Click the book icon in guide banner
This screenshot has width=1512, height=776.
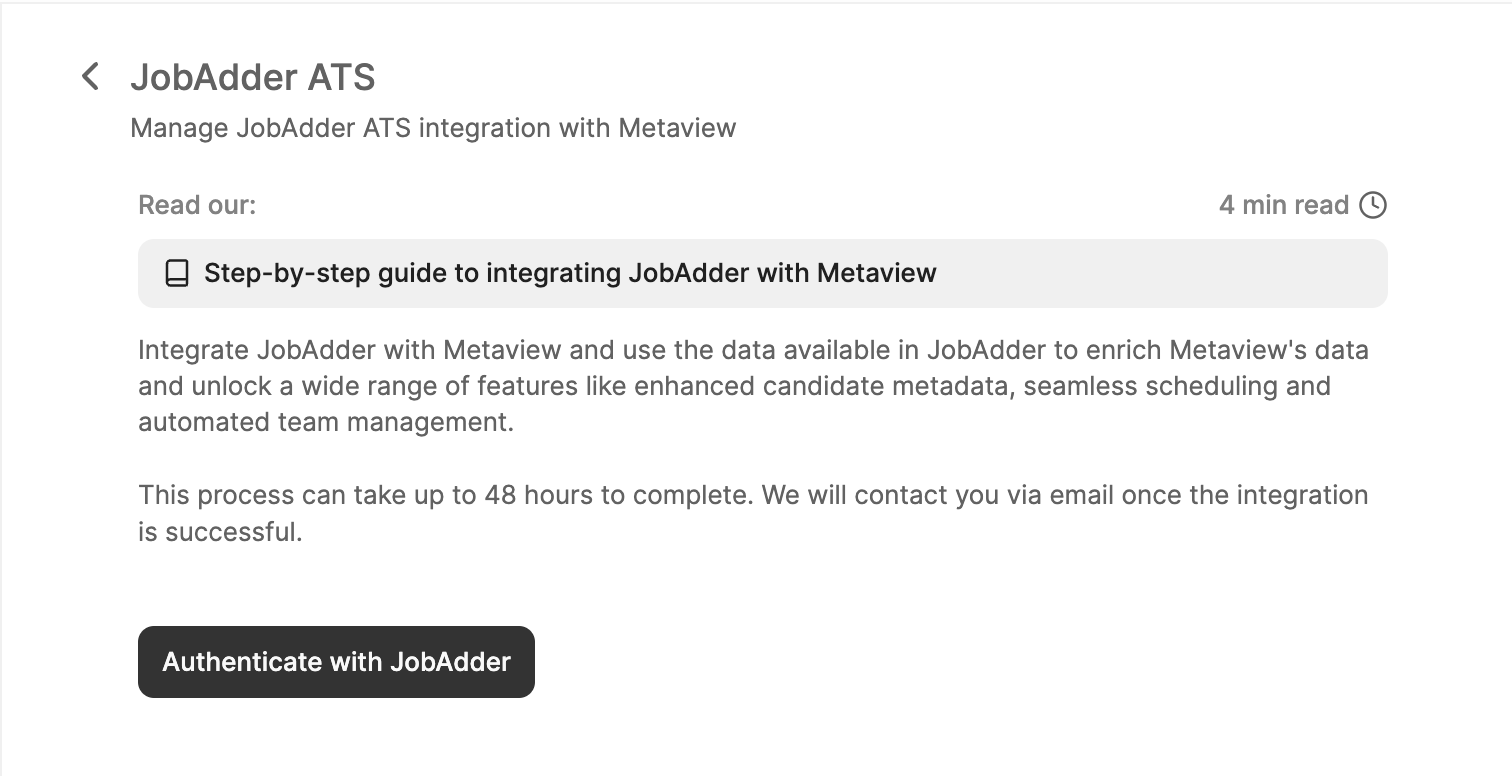(177, 273)
